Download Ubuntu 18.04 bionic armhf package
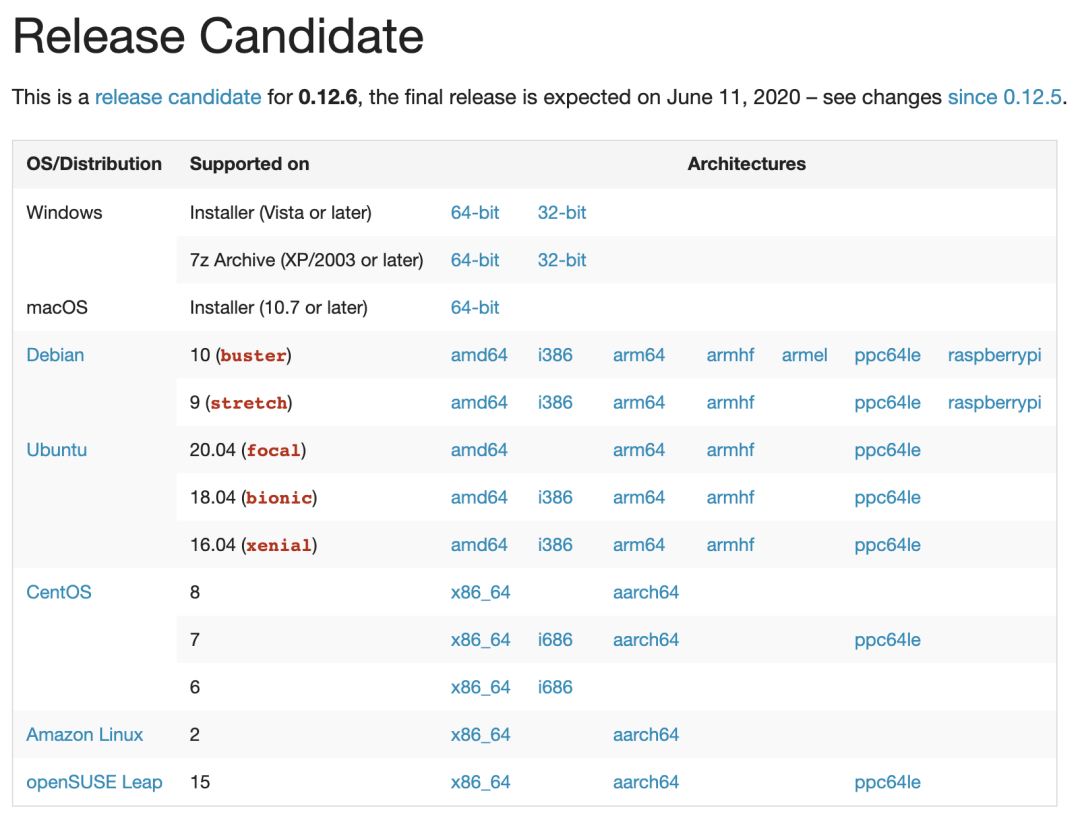The height and width of the screenshot is (816, 1080). [x=730, y=497]
